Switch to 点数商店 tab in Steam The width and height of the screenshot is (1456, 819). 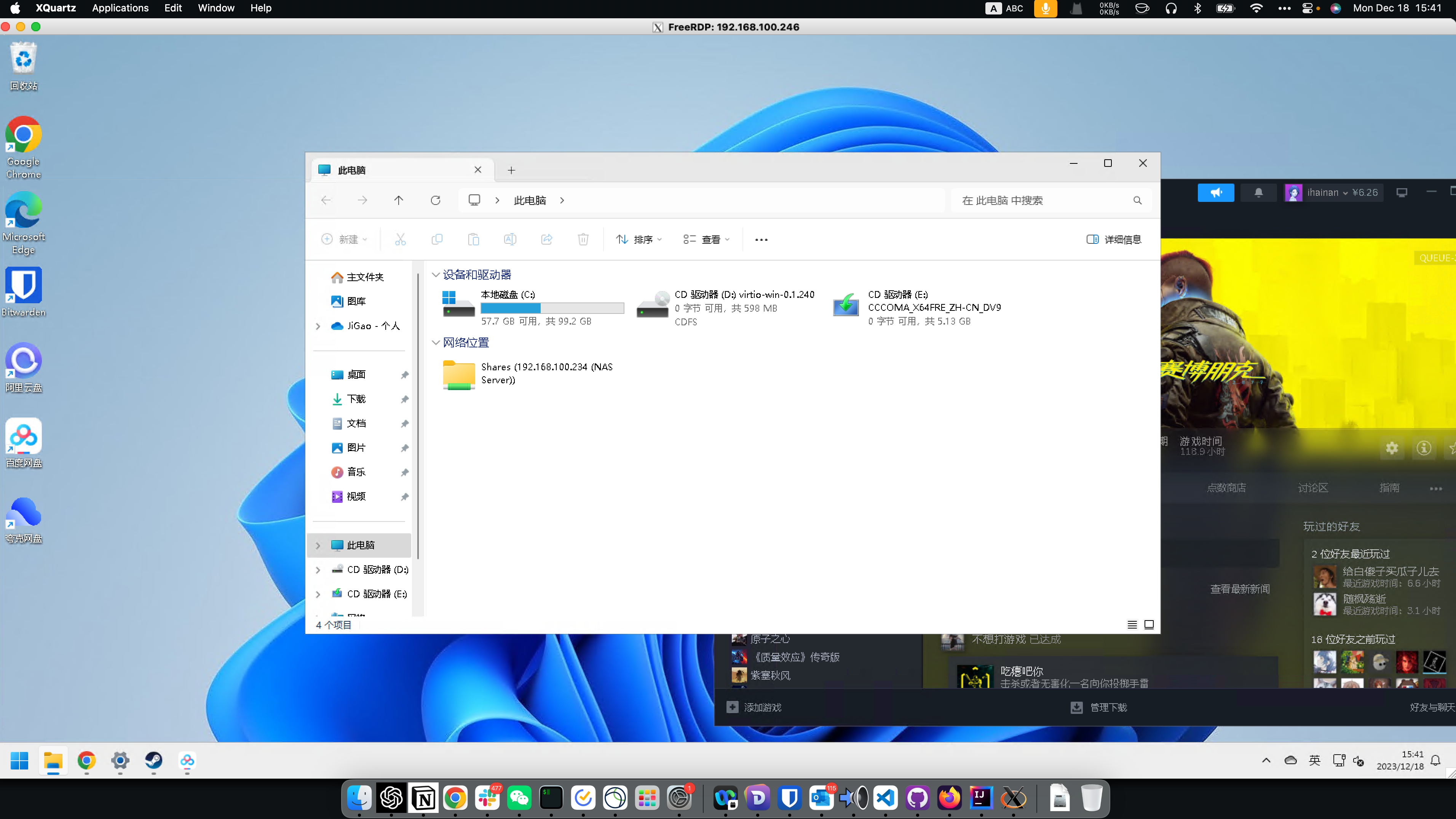coord(1226,488)
